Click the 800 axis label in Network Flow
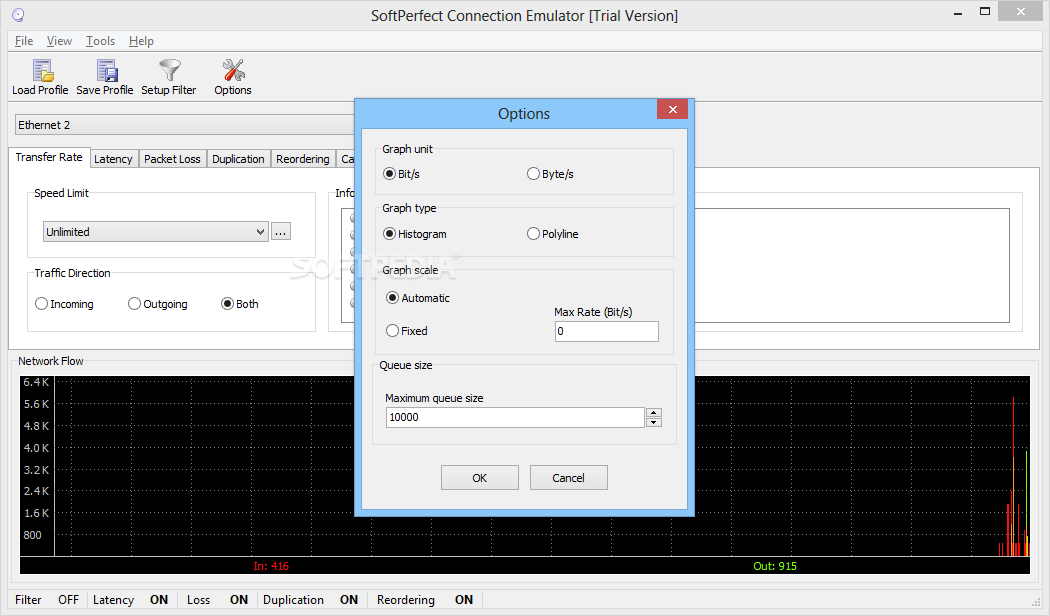Screen dimensions: 1050x616 (x=32, y=535)
